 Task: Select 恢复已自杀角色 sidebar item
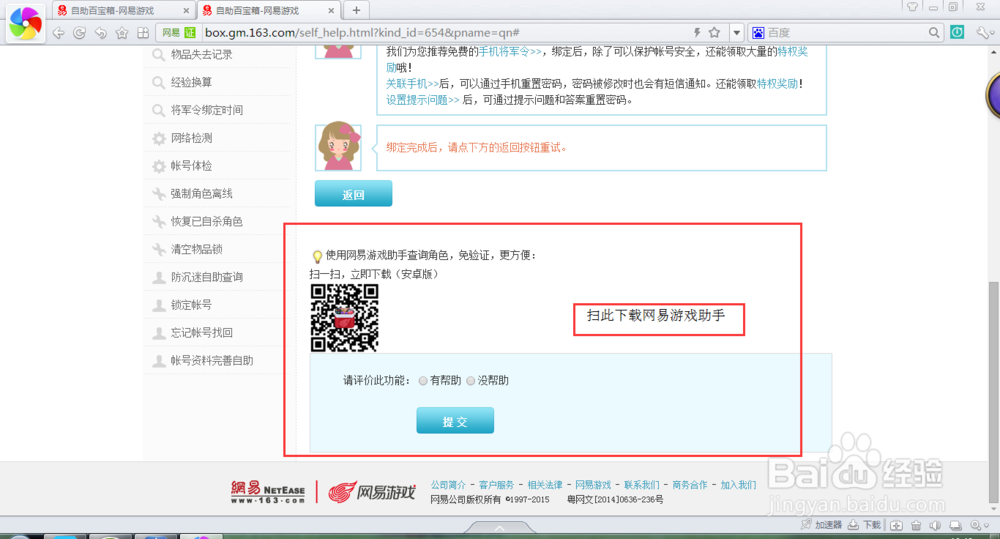[207, 221]
